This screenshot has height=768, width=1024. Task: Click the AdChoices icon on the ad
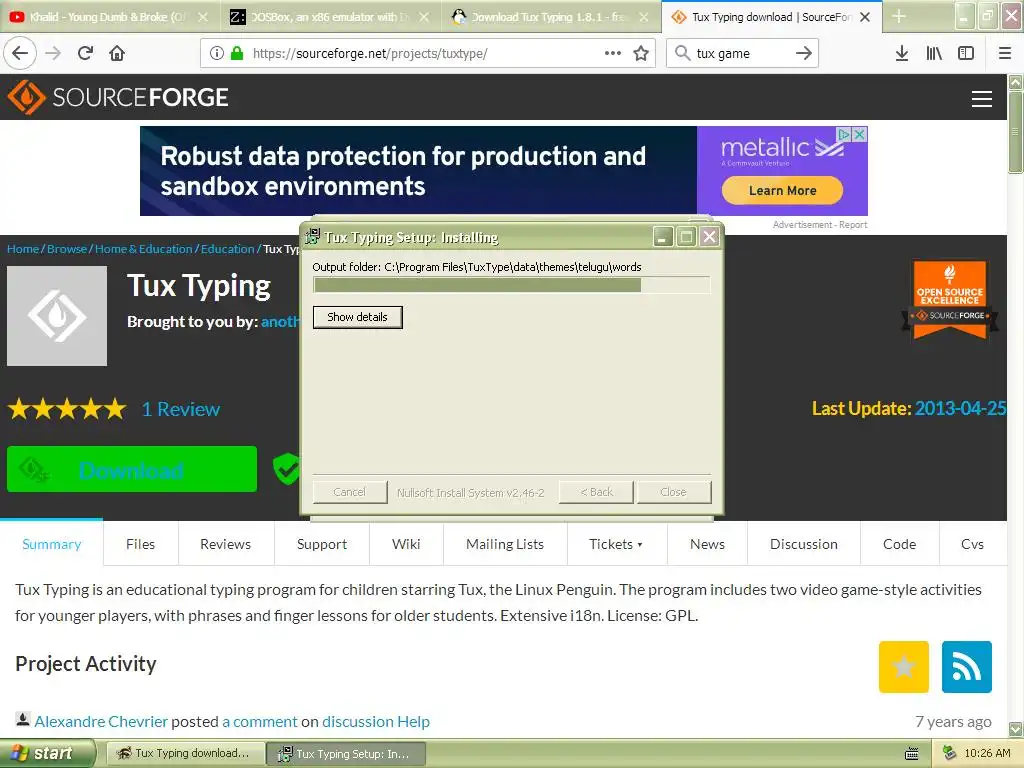[844, 134]
